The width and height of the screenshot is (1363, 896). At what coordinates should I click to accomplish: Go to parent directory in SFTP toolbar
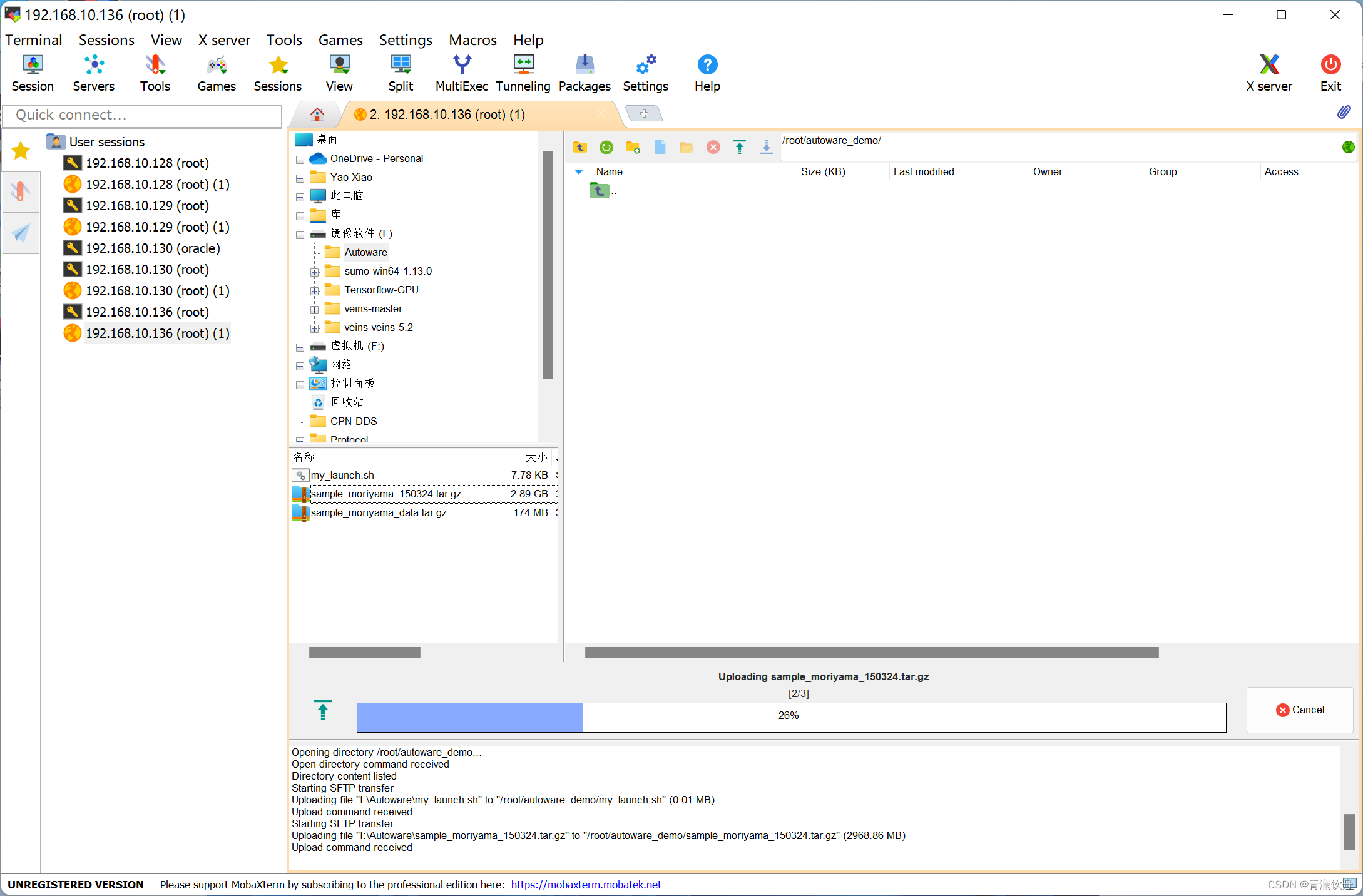pyautogui.click(x=580, y=147)
